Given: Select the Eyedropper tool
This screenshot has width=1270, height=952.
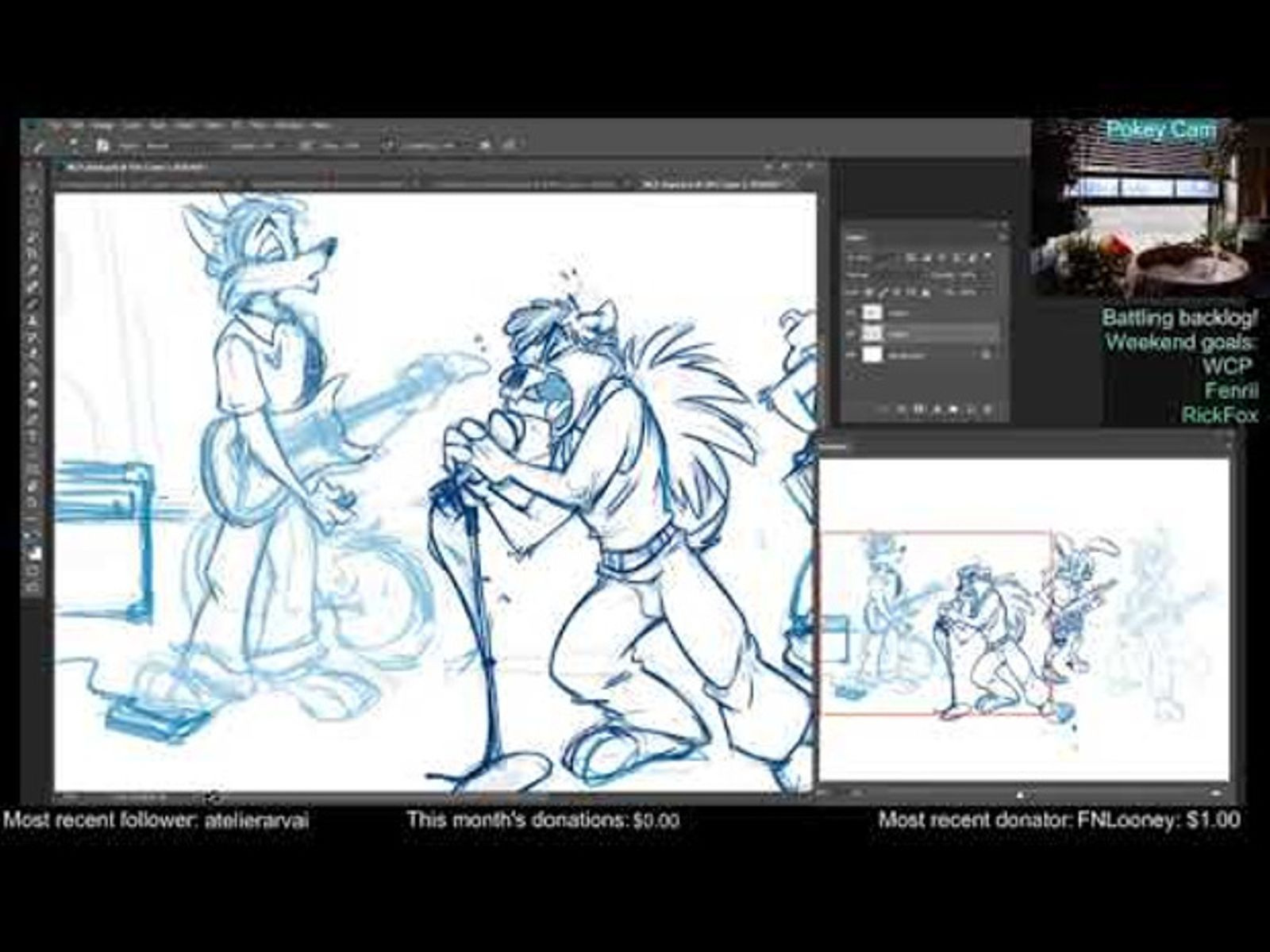Looking at the screenshot, I should pos(33,270).
